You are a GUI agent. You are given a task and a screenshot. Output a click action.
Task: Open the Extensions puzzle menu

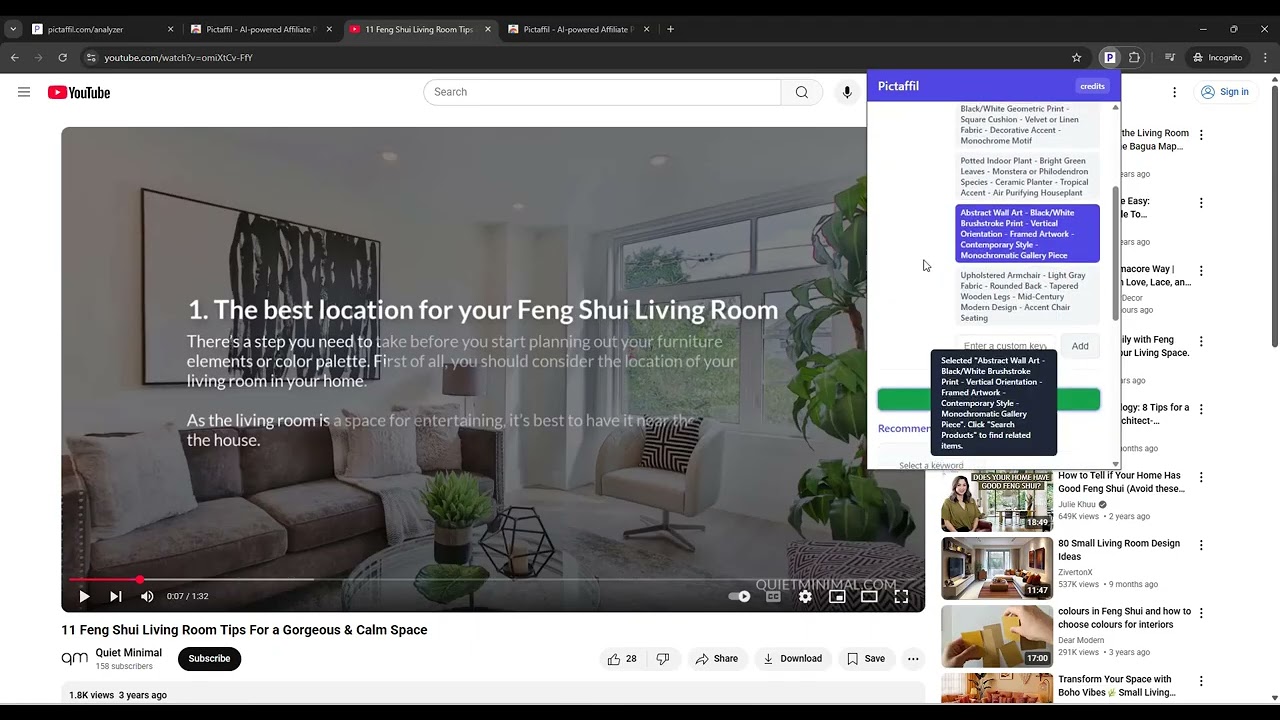[x=1134, y=58]
